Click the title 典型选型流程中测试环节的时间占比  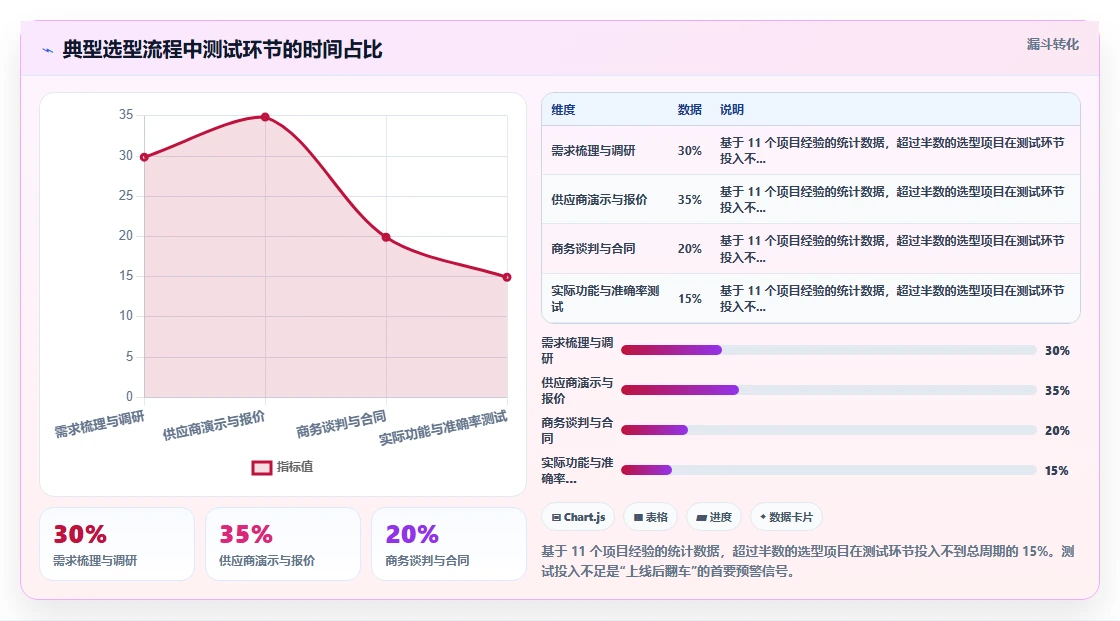222,50
